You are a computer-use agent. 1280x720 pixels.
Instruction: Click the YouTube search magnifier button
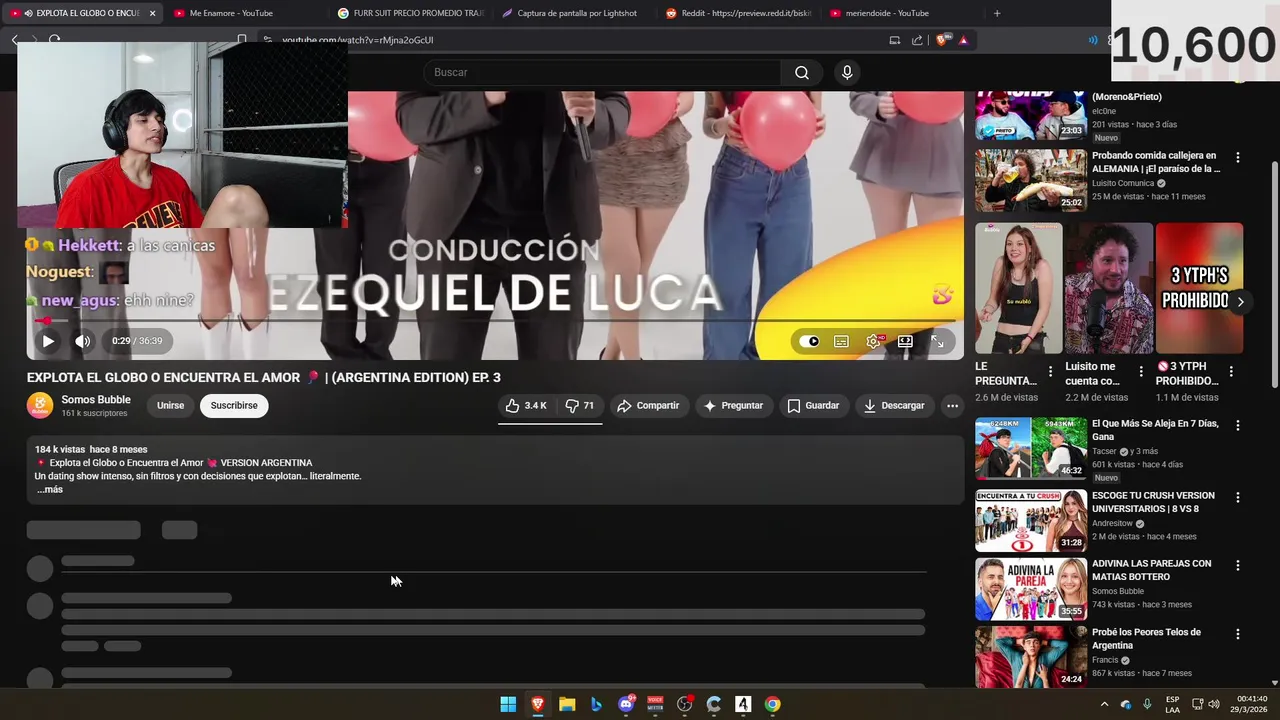click(802, 72)
